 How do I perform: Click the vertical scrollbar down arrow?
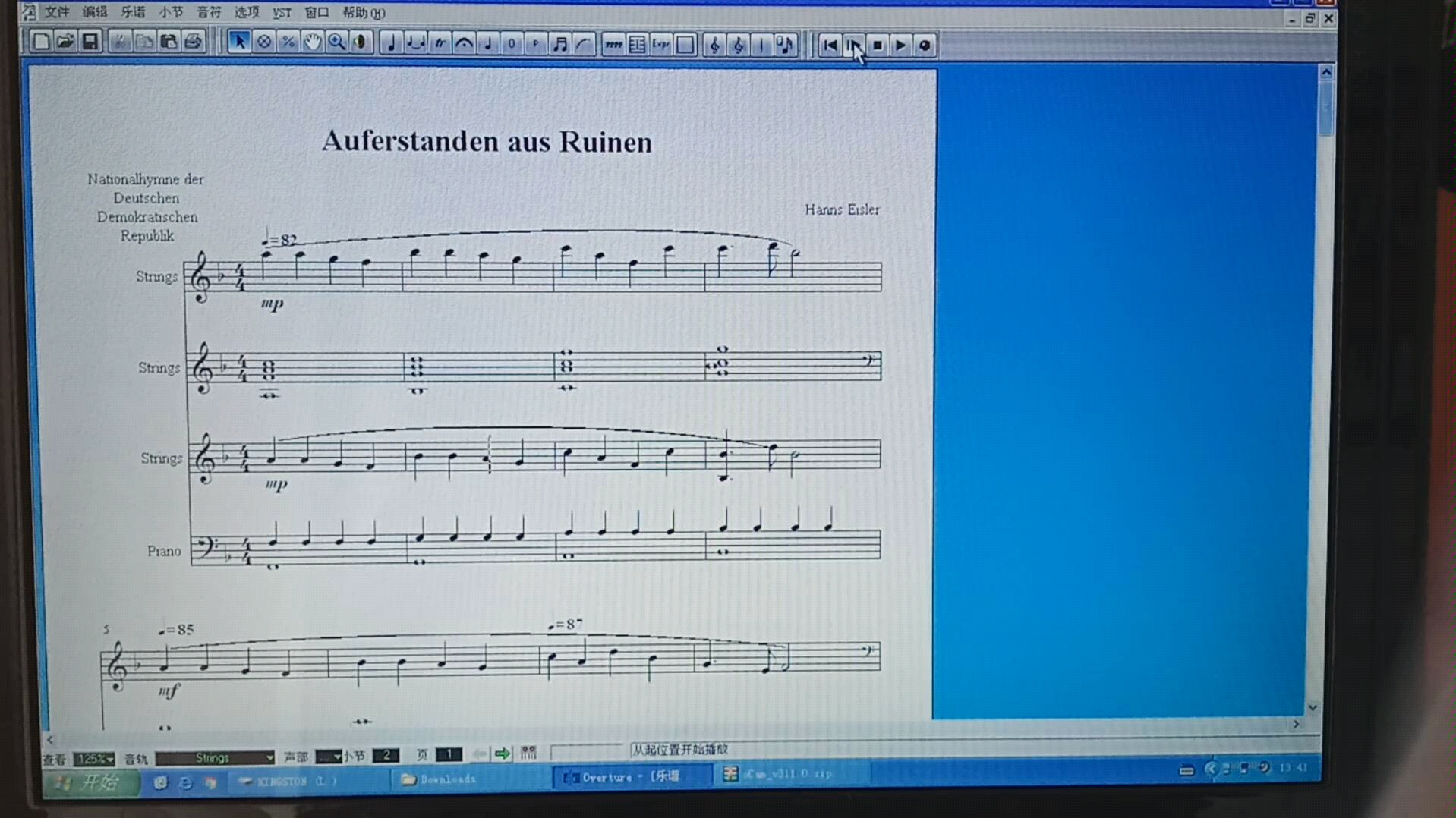point(1313,707)
